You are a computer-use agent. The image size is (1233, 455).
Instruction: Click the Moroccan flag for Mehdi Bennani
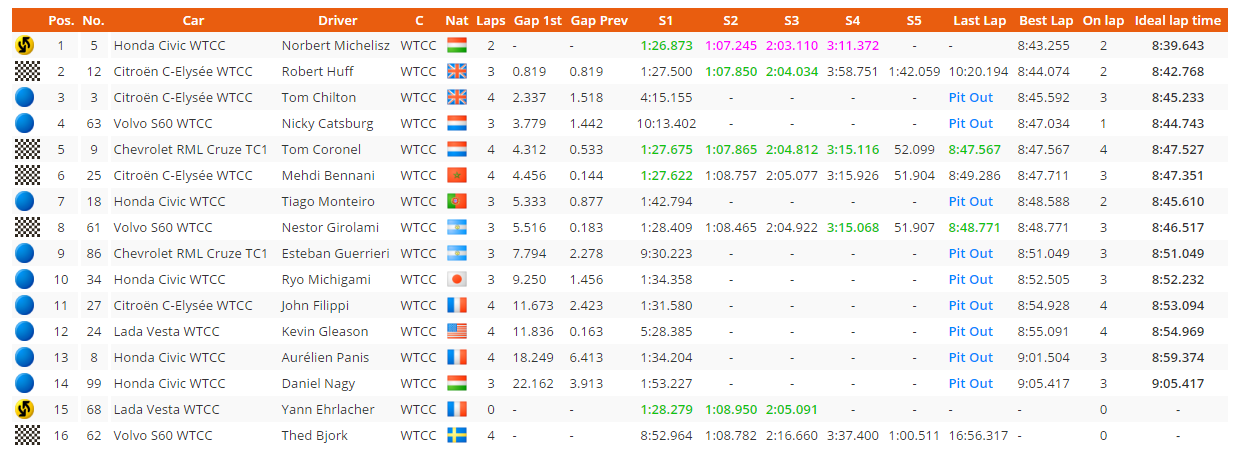point(456,176)
